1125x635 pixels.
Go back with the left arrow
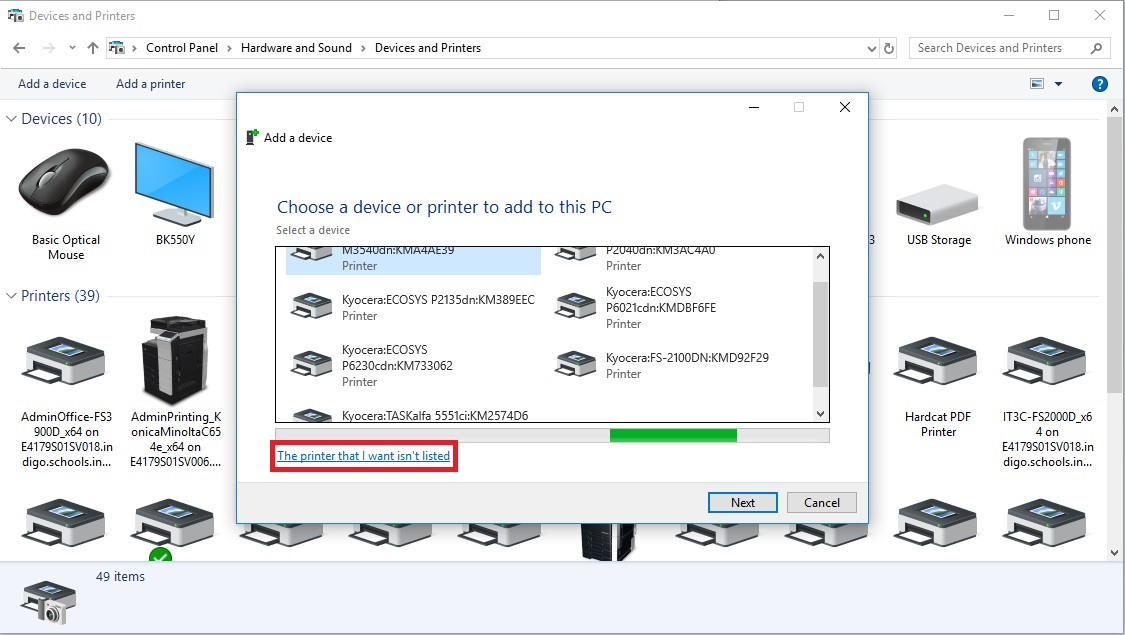click(19, 48)
